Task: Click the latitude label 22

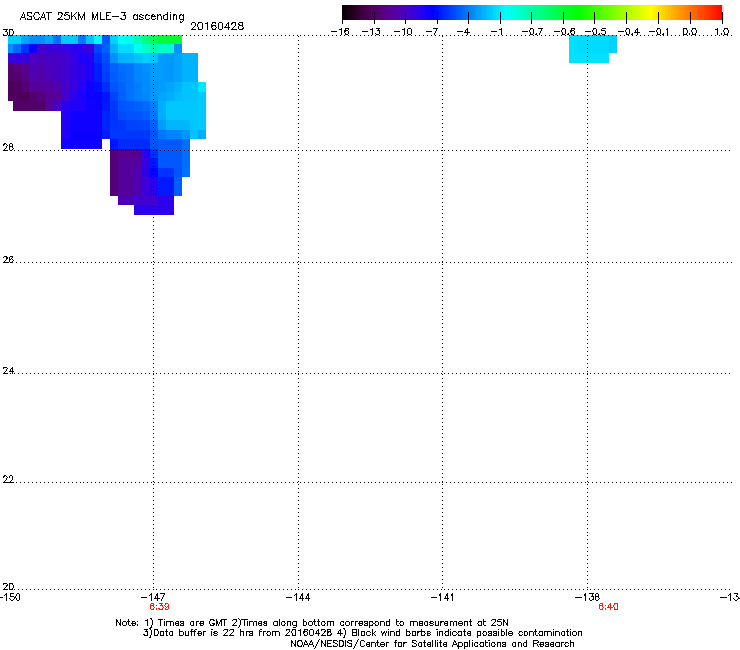Action: (x=8, y=479)
